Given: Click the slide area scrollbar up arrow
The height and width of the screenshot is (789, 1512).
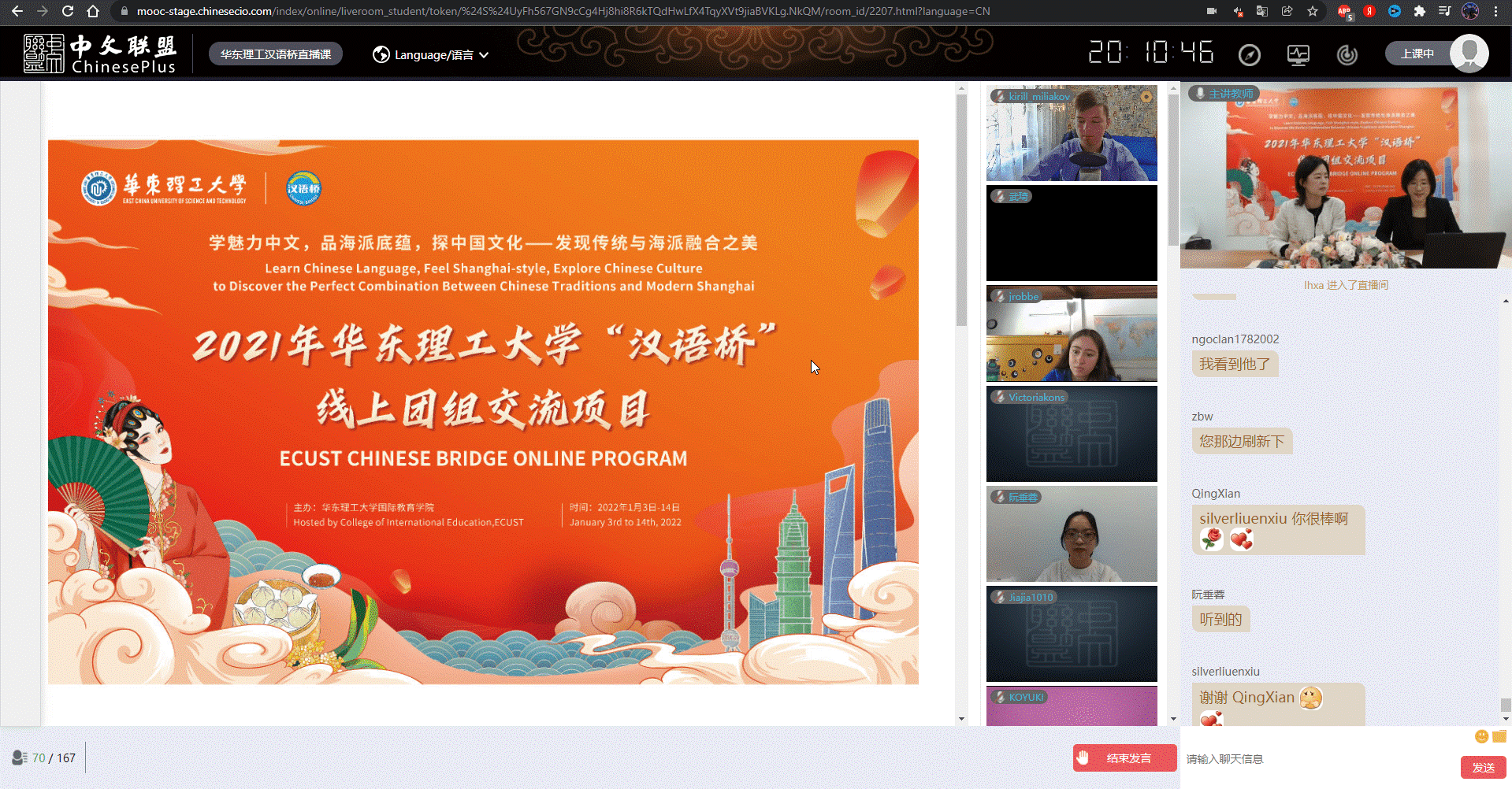Looking at the screenshot, I should 961,88.
